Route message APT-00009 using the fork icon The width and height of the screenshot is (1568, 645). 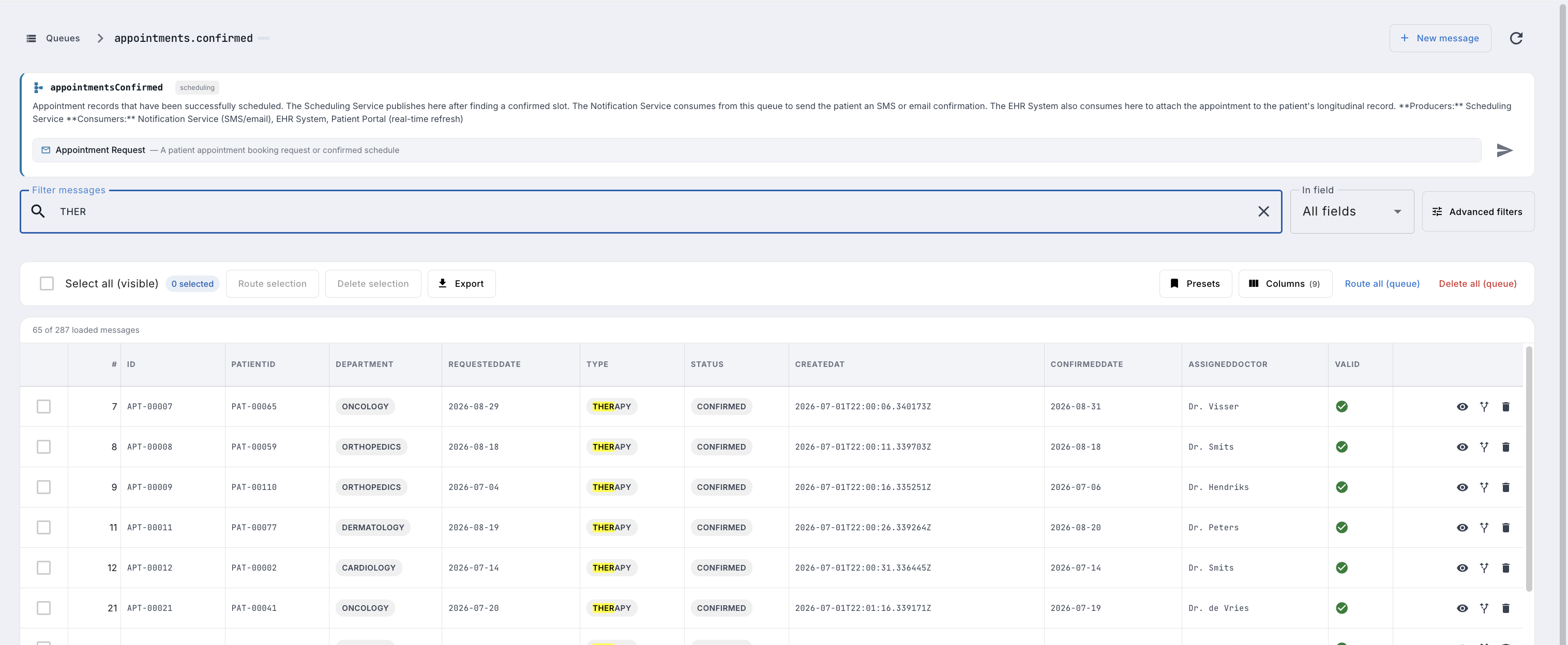tap(1484, 487)
